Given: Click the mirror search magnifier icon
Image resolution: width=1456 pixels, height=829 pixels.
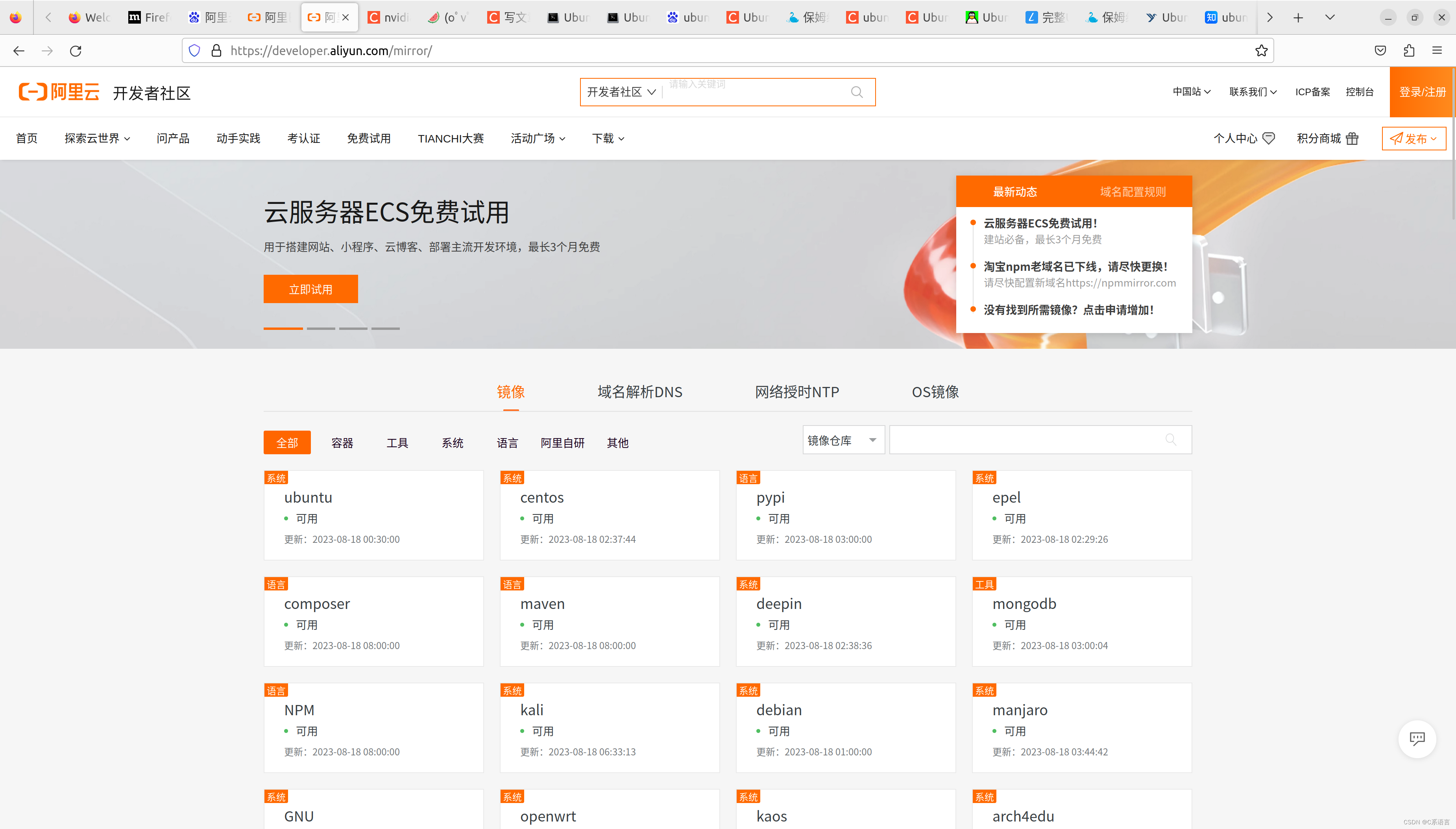Looking at the screenshot, I should coord(1170,440).
